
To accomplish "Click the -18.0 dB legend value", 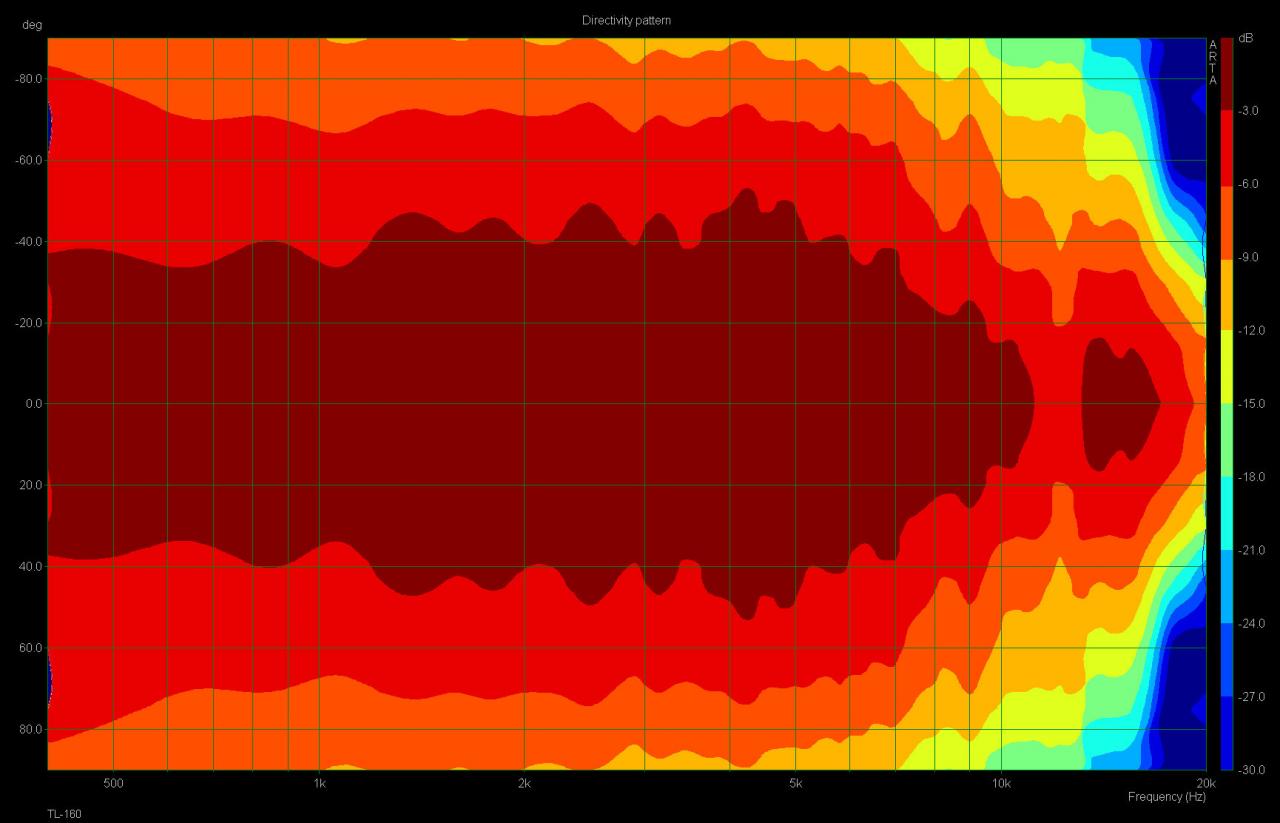I will [1254, 477].
